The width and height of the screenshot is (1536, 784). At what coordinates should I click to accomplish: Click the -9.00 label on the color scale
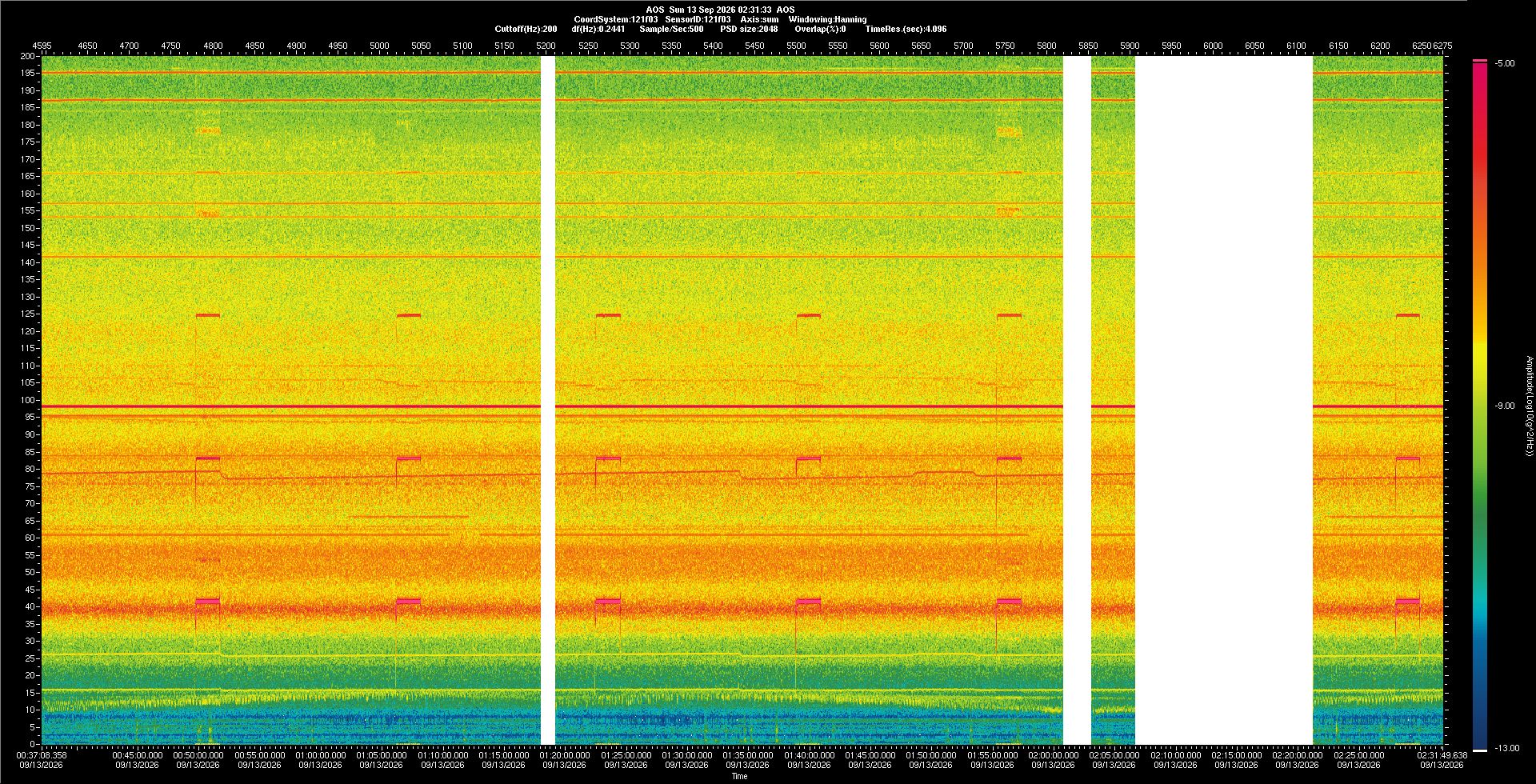click(1505, 406)
